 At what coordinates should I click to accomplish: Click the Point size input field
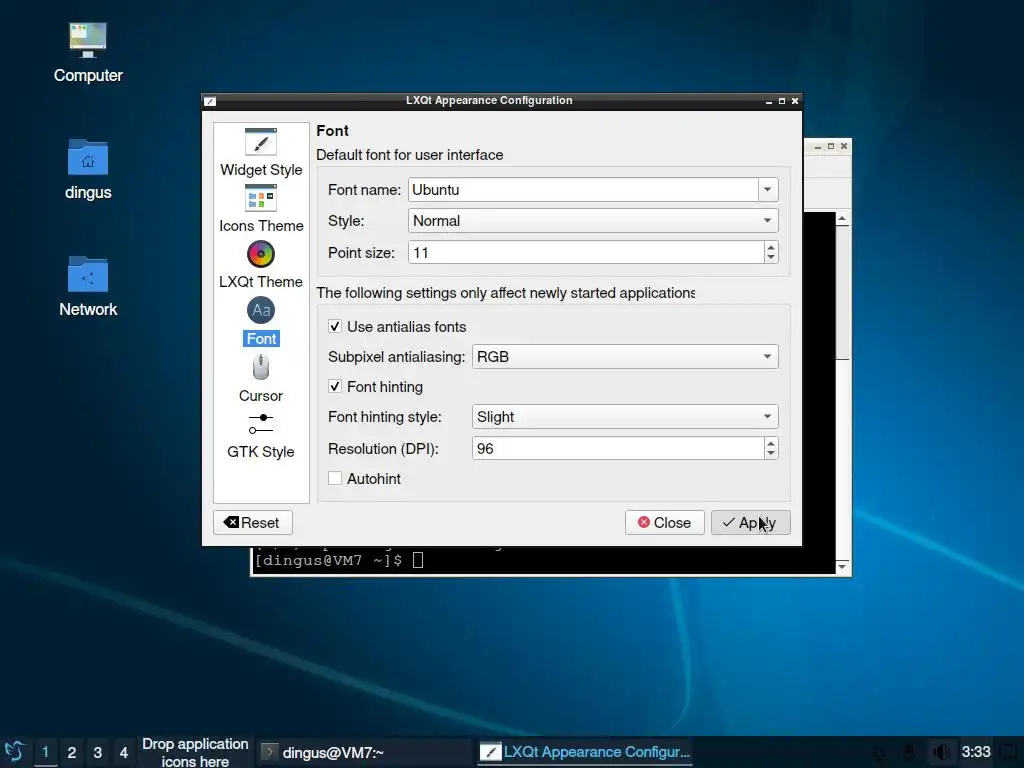[586, 253]
